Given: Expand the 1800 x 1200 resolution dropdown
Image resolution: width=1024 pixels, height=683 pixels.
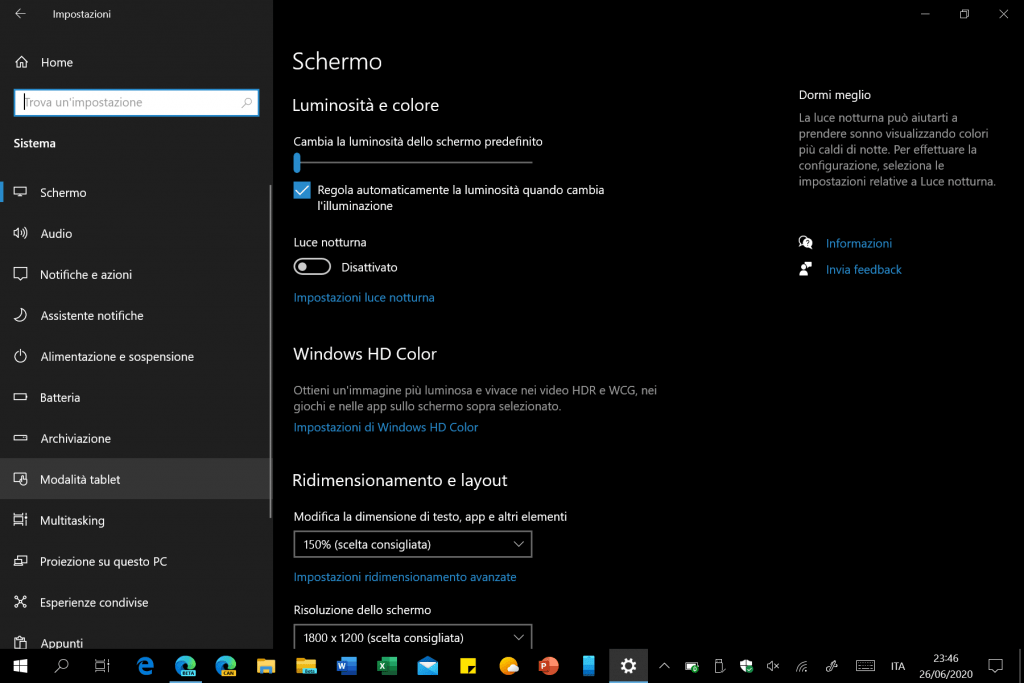Looking at the screenshot, I should pyautogui.click(x=412, y=637).
